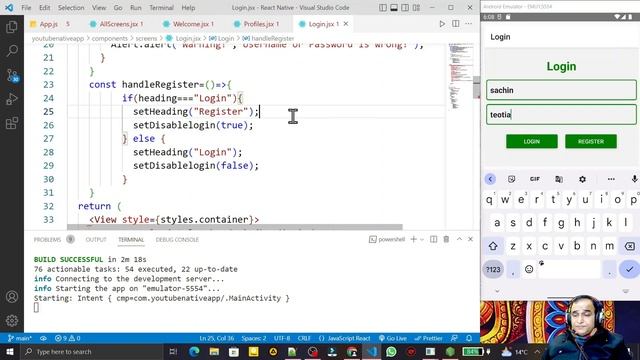Click the sachin username field in emulator
Viewport: 640px width, 360px height.
pyautogui.click(x=561, y=90)
